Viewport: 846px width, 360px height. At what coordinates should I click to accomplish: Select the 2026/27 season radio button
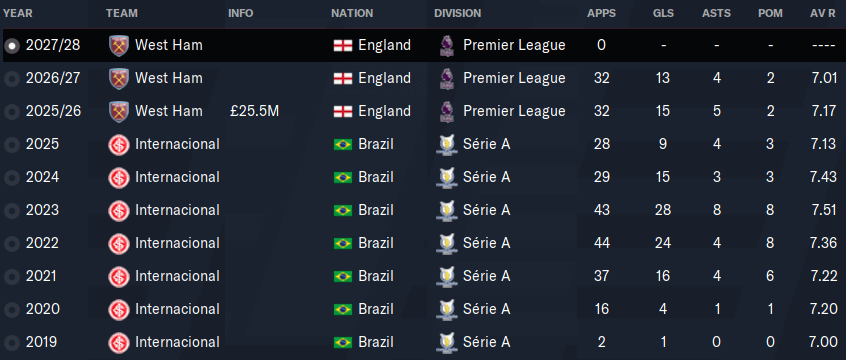click(x=11, y=79)
